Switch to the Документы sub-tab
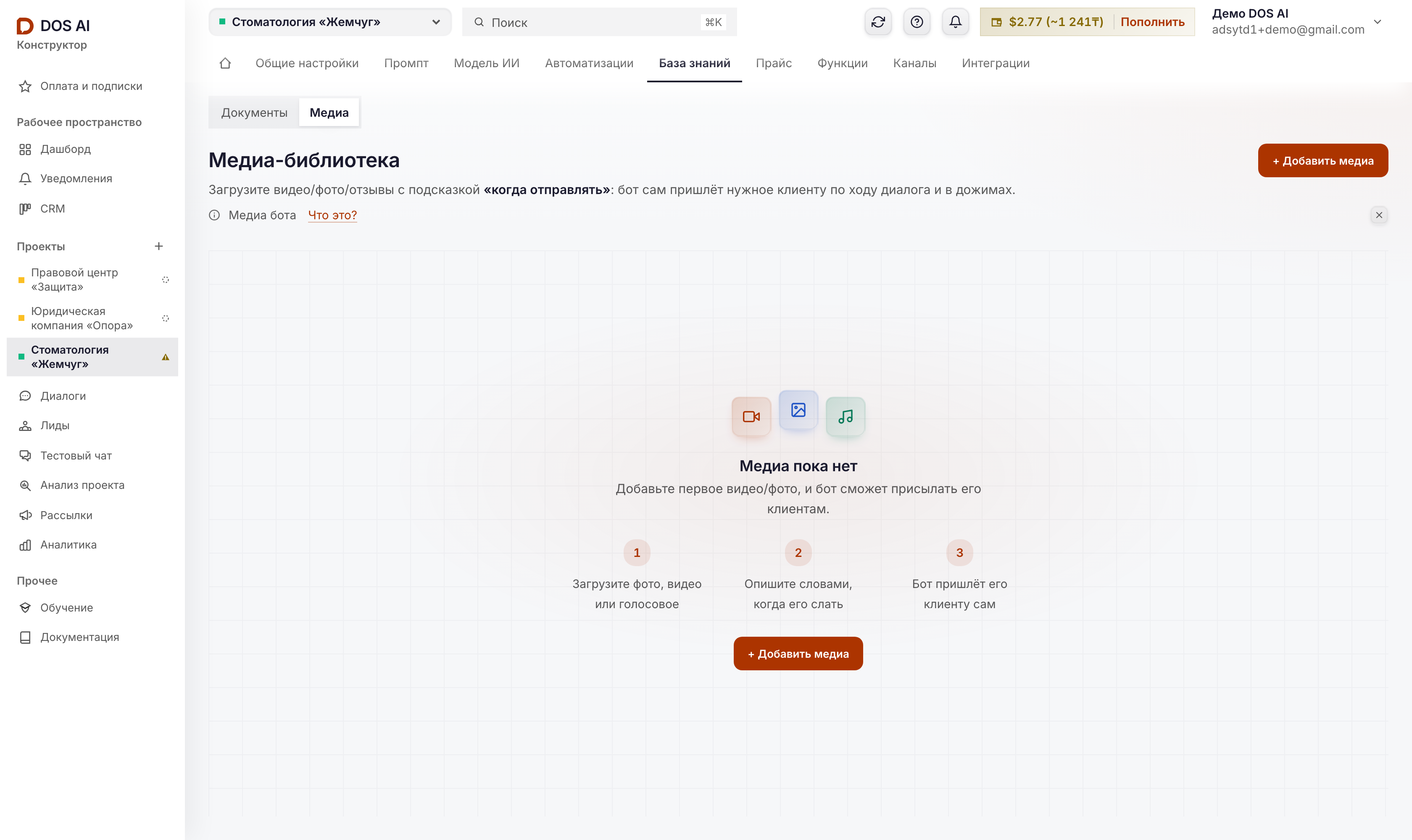Screen dimensions: 1412x840 254,113
